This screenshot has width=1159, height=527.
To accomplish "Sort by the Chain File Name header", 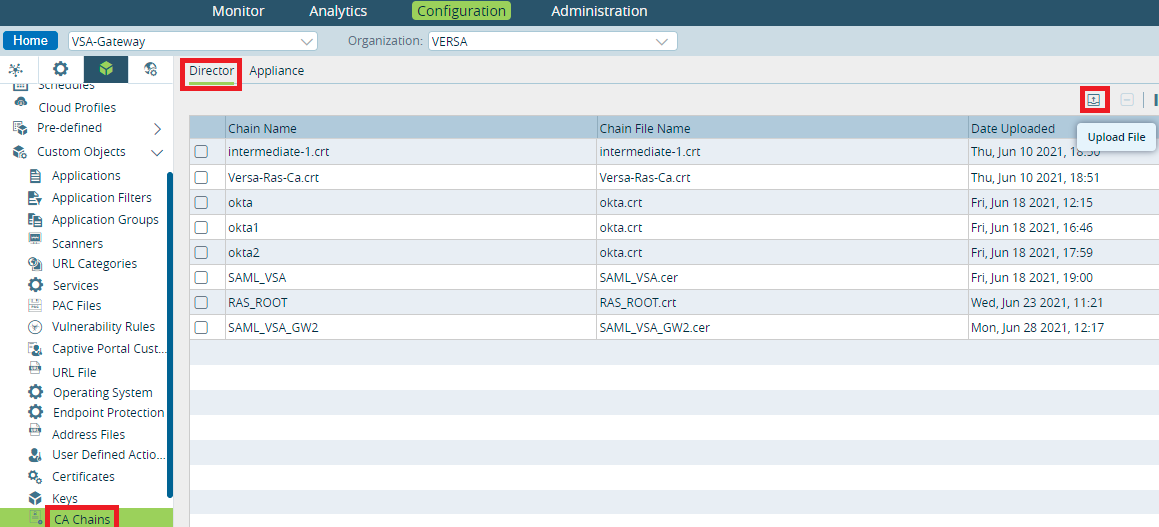I will click(783, 128).
